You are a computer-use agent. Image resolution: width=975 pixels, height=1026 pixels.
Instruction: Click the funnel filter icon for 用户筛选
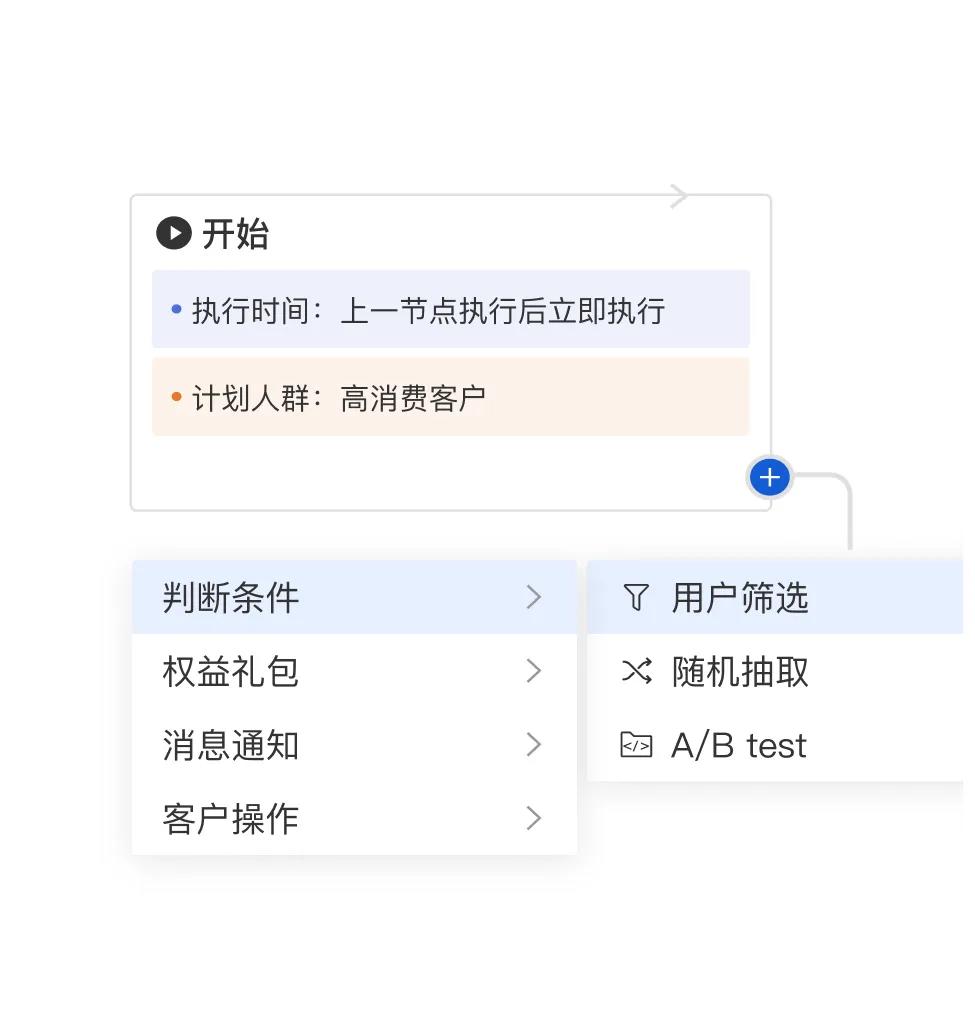tap(636, 598)
